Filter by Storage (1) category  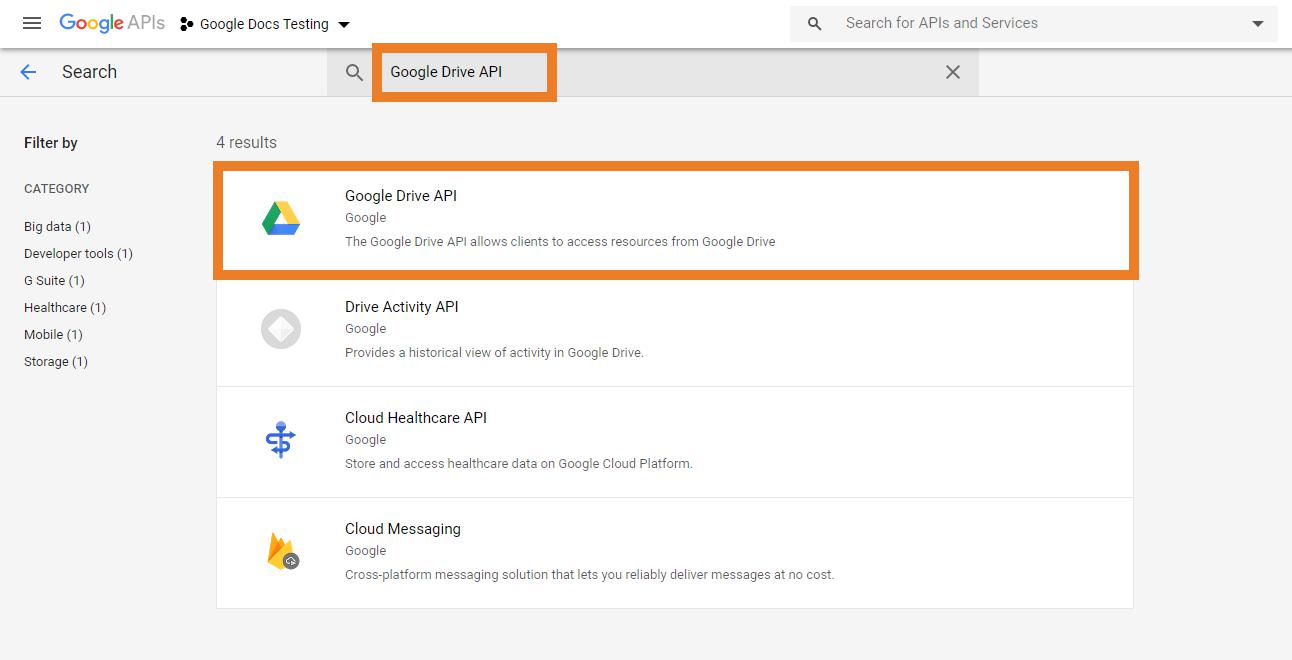click(x=56, y=362)
